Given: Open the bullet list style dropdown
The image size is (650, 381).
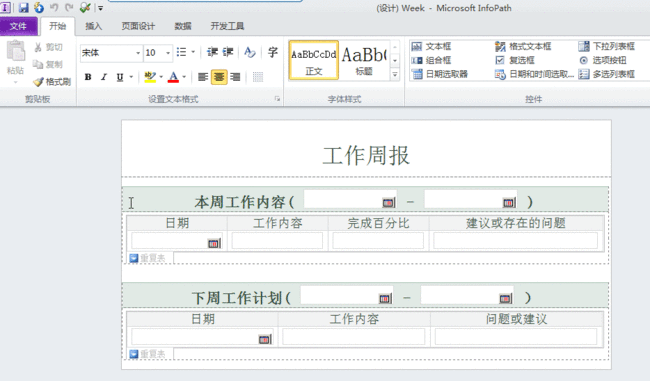Looking at the screenshot, I should [193, 52].
